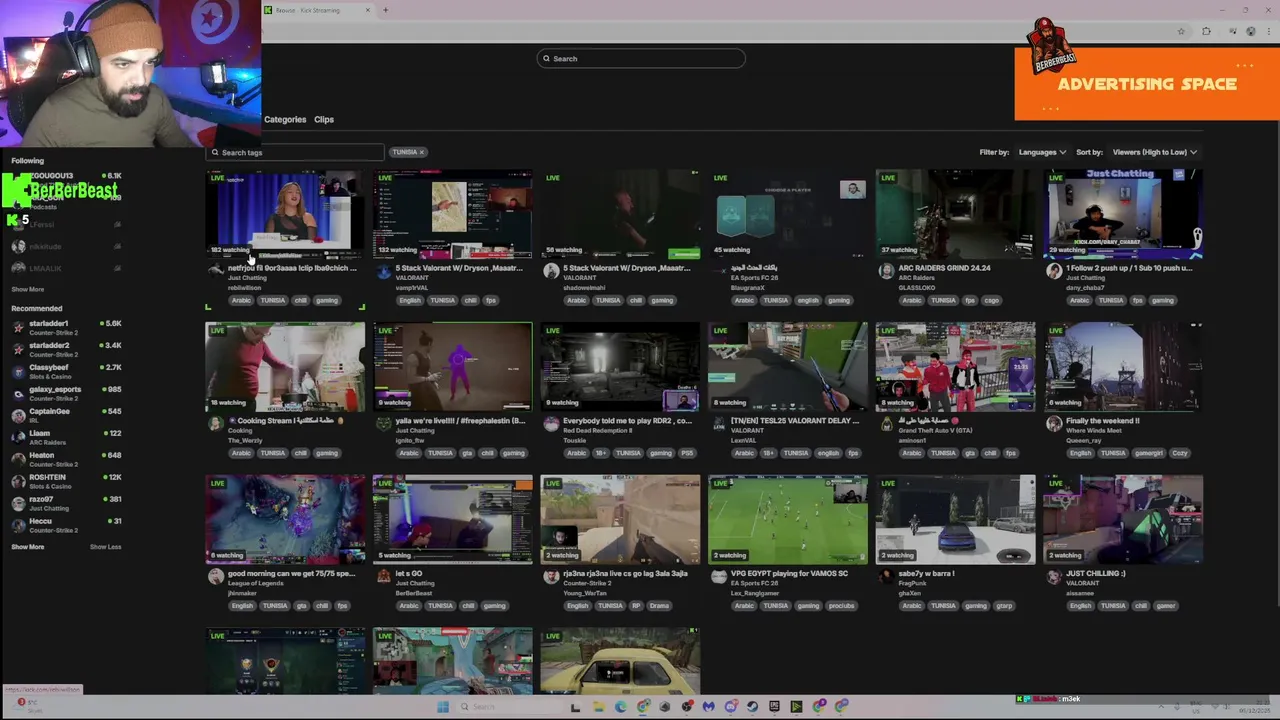Click the Search tags input field
Image resolution: width=1280 pixels, height=720 pixels.
click(296, 153)
